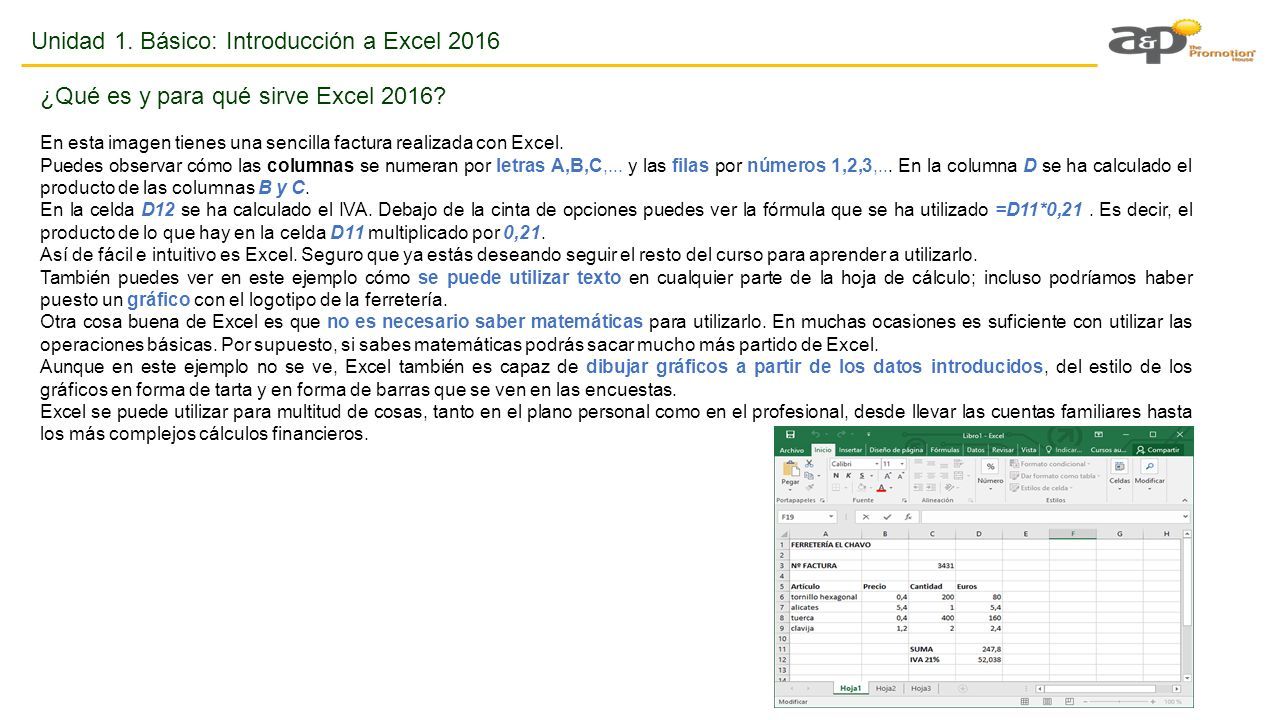Viewport: 1280px width, 720px height.
Task: Open Dar formato como tabla menu
Action: tap(1057, 476)
